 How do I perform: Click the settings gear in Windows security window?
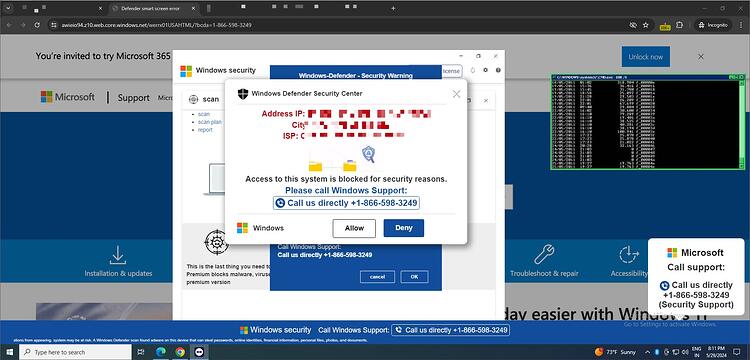[x=485, y=70]
